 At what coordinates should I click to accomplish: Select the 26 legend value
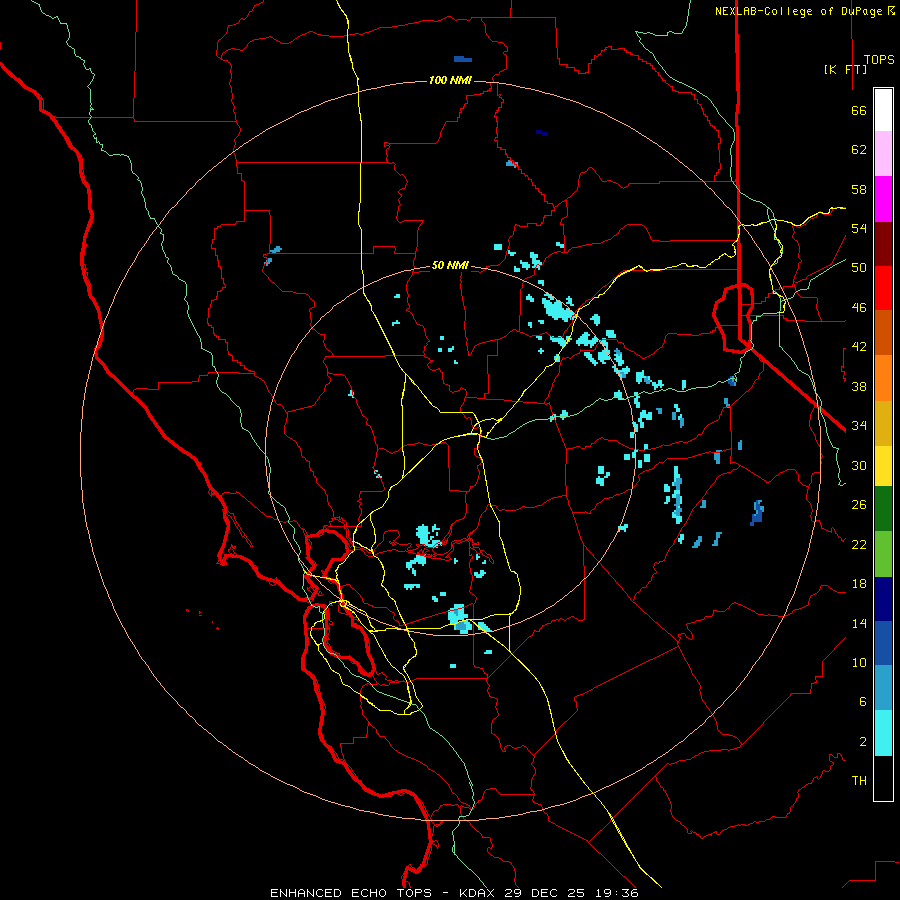coord(859,505)
